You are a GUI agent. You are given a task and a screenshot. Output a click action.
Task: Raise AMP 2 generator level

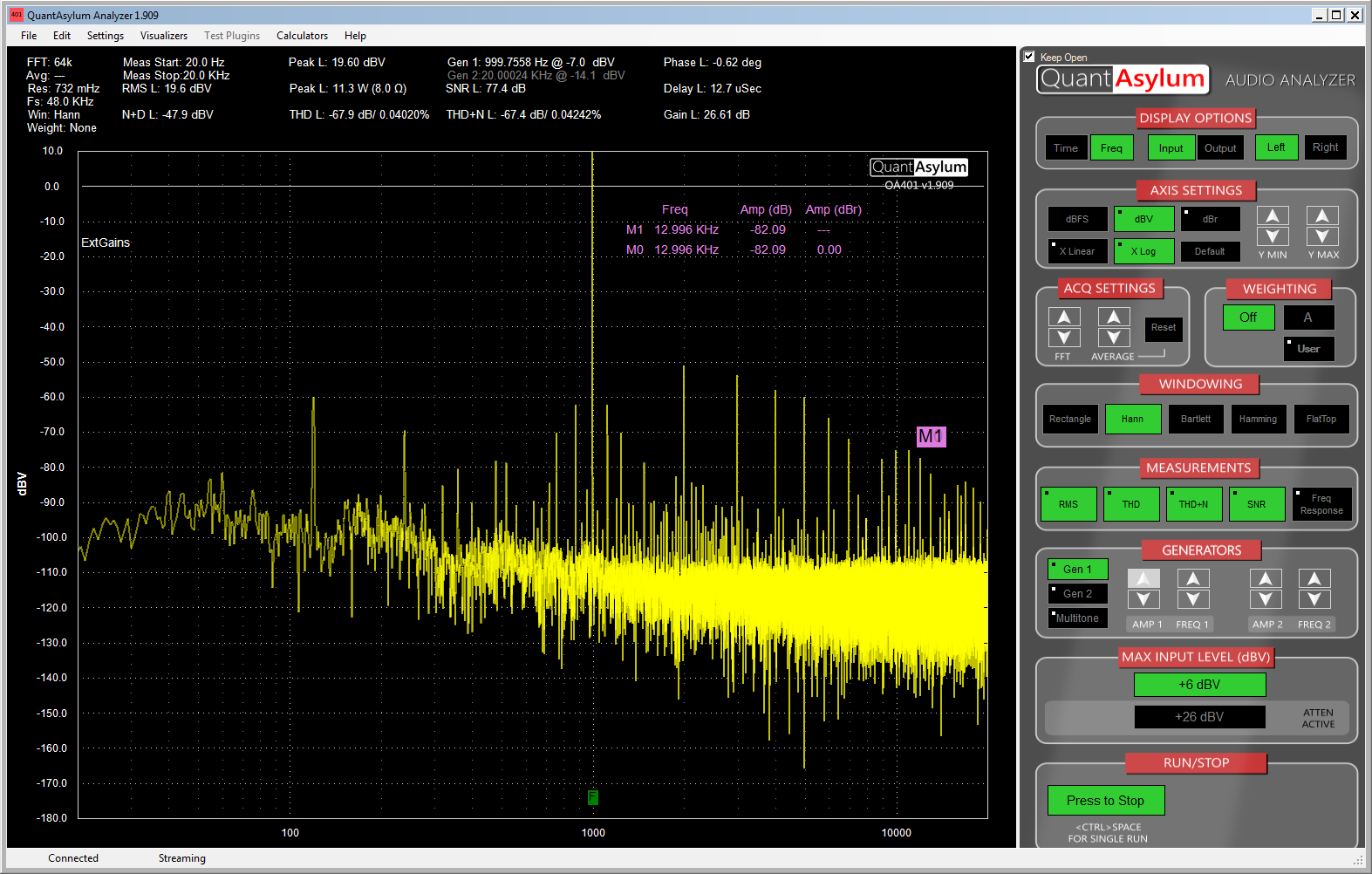(1266, 578)
